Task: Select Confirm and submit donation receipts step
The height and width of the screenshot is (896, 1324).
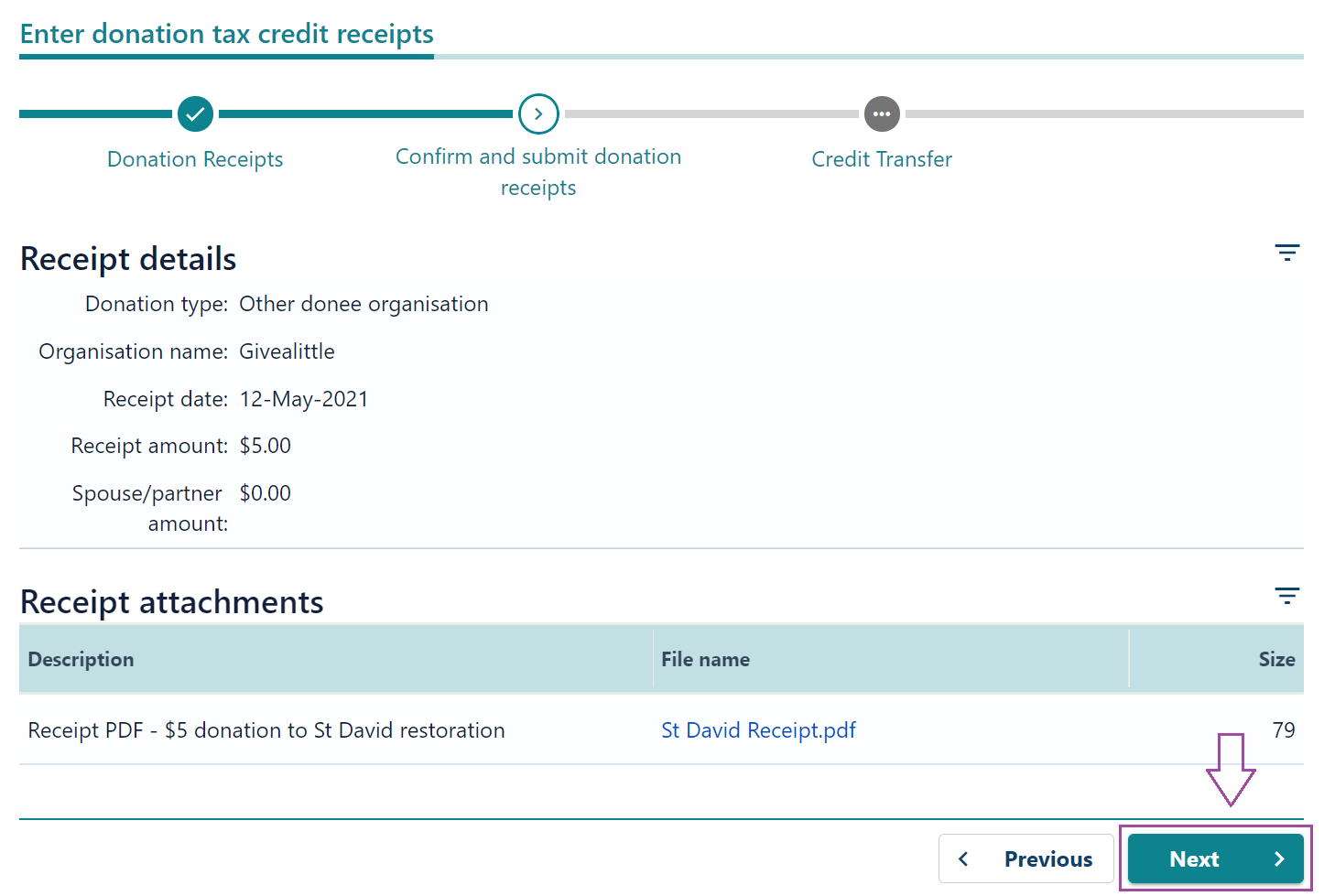Action: [538, 172]
